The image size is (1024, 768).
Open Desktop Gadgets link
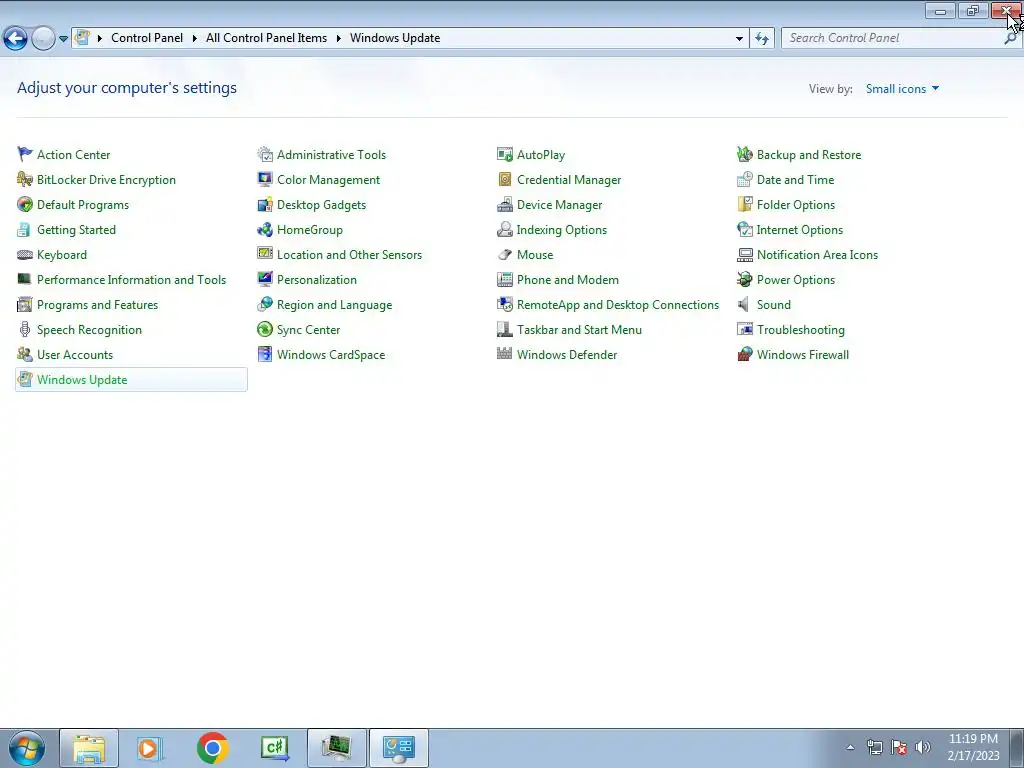tap(321, 205)
